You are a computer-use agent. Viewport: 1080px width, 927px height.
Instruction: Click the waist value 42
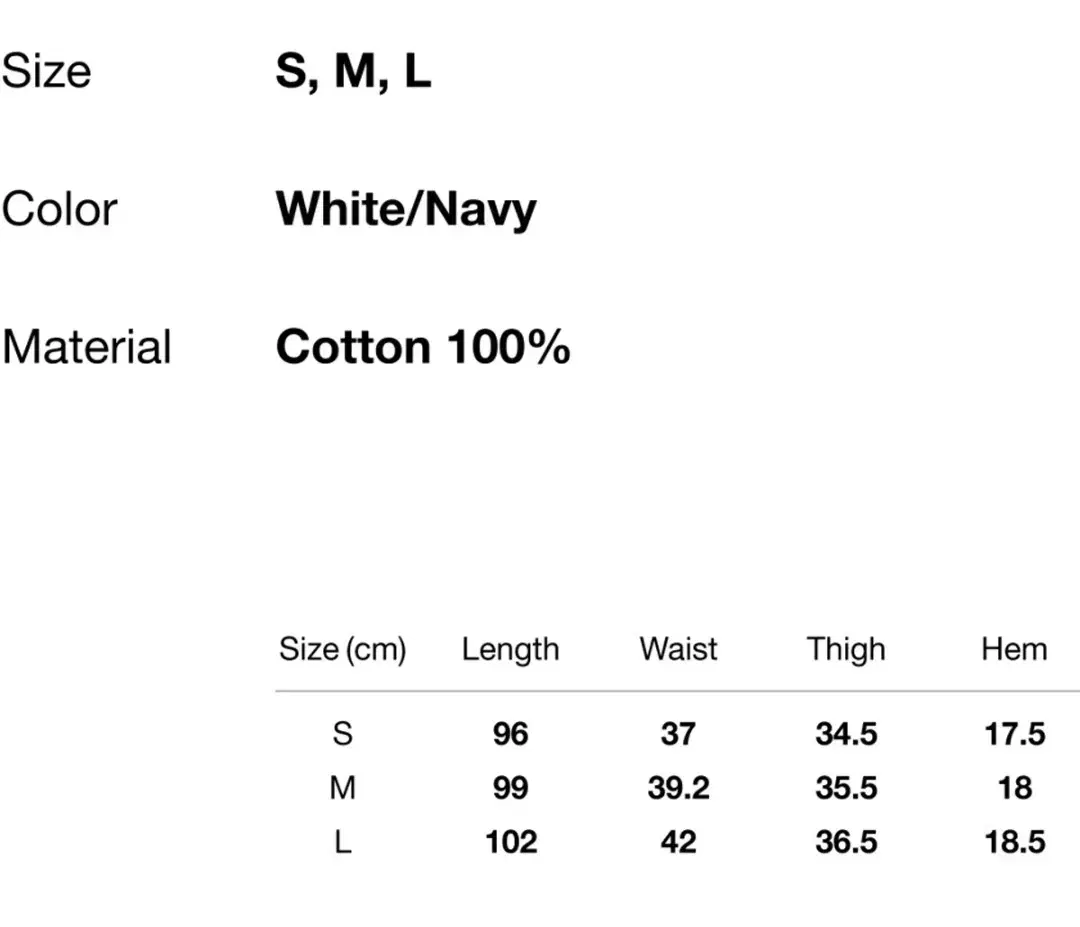678,842
